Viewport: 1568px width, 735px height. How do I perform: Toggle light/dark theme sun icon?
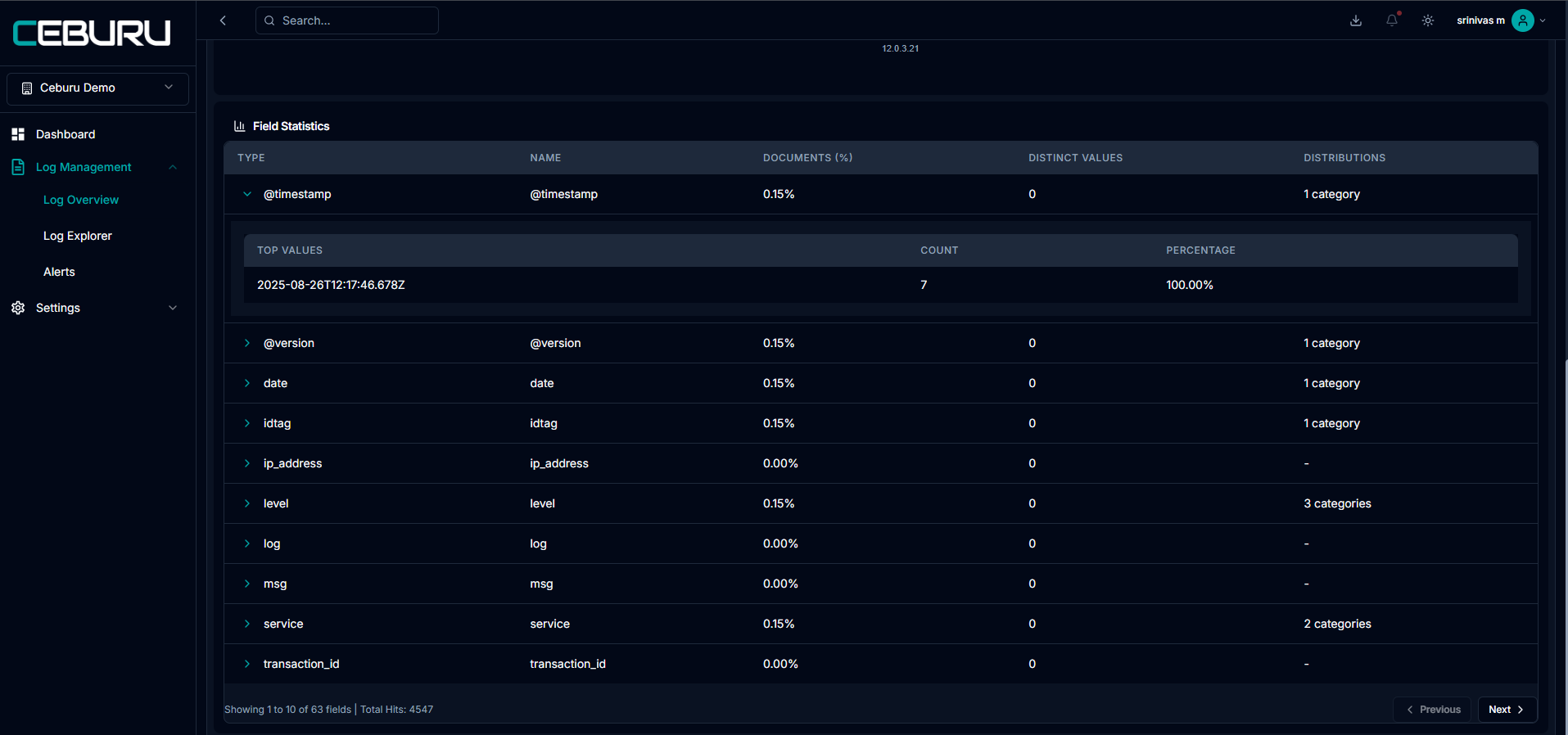coord(1428,20)
